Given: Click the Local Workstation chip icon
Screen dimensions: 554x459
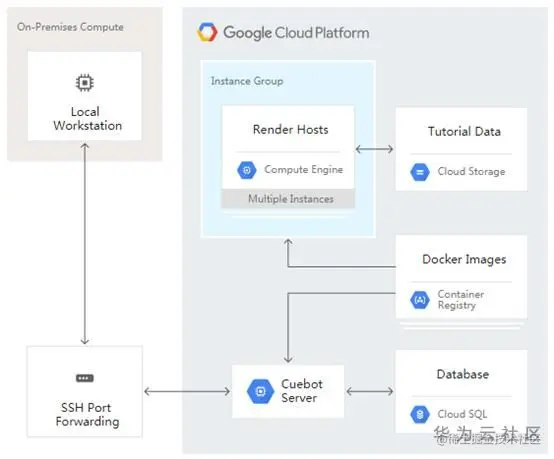Looking at the screenshot, I should [85, 83].
